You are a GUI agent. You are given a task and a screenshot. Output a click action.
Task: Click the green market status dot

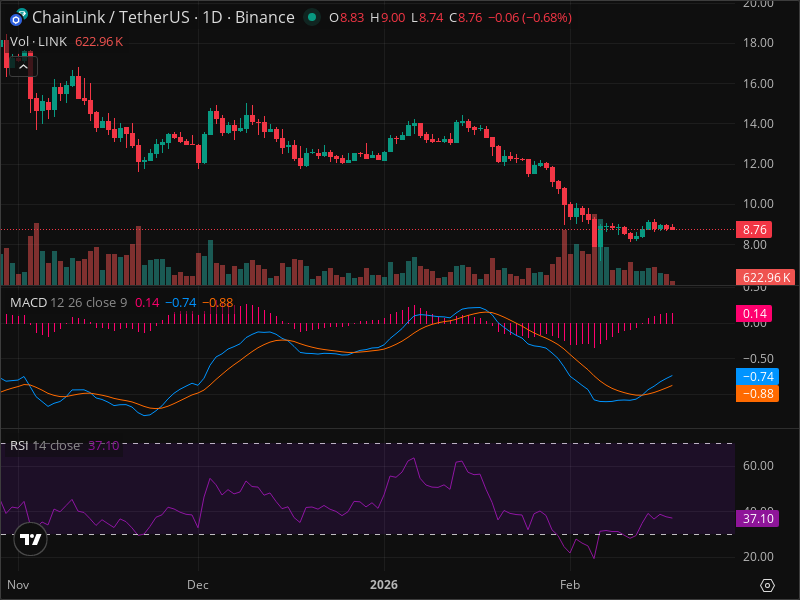pyautogui.click(x=311, y=17)
